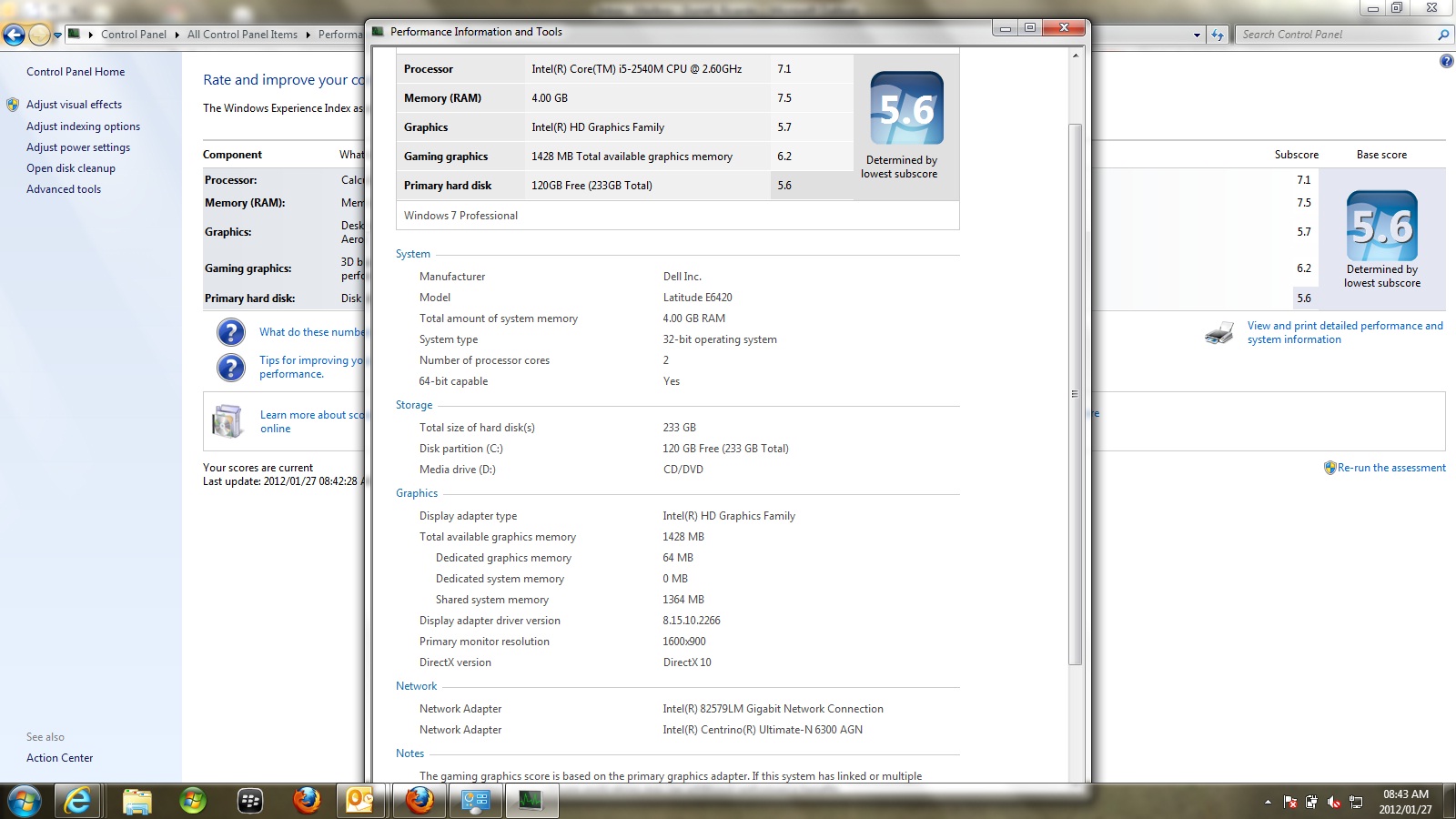Screen dimensions: 1456x819
Task: Click the search magnifier icon
Action: pyautogui.click(x=1443, y=35)
